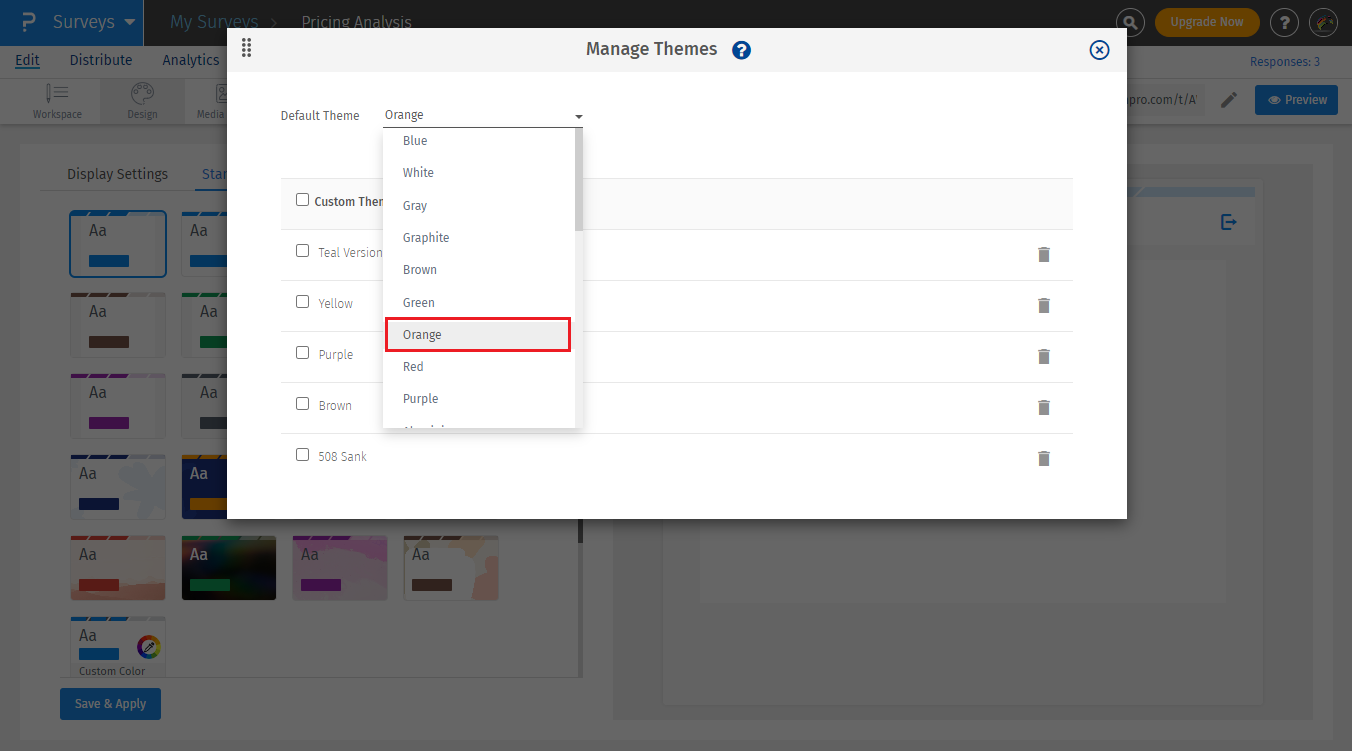The height and width of the screenshot is (751, 1352).
Task: Click the trash icon in the Yellow row
Action: 1044,305
